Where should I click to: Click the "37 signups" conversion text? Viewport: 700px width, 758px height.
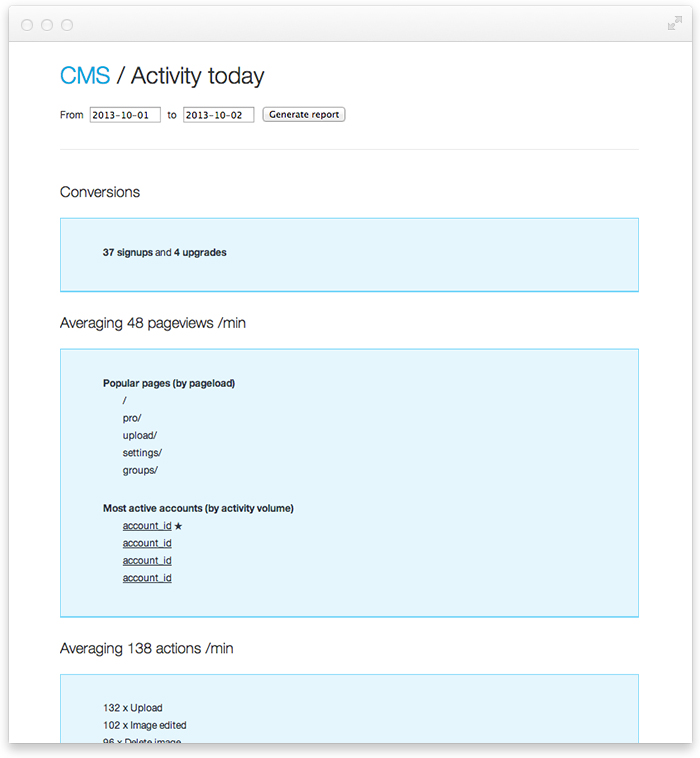tap(127, 253)
